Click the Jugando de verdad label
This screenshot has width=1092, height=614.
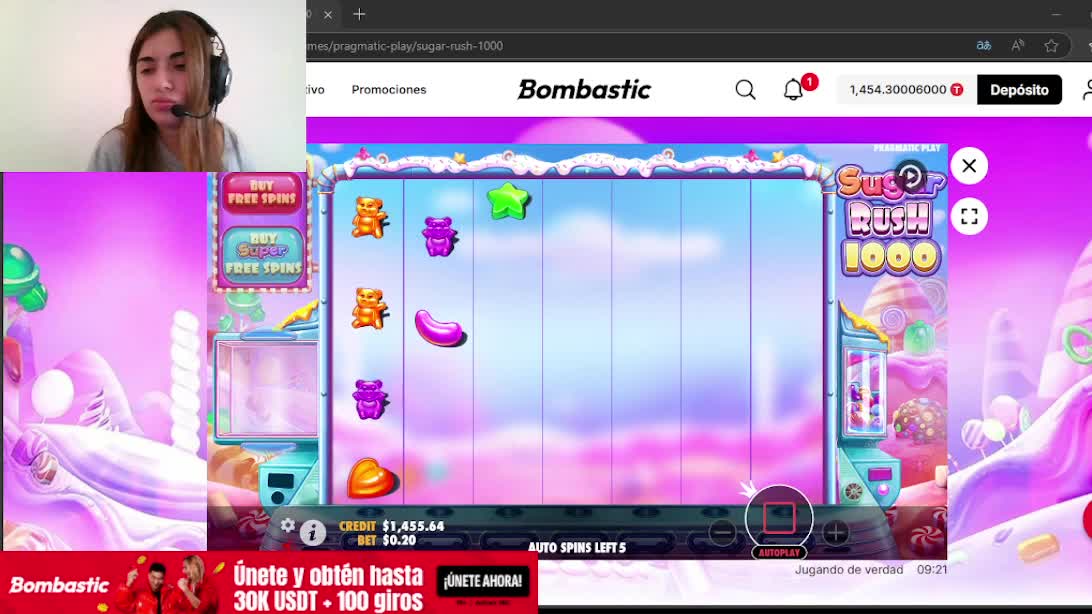tap(849, 569)
